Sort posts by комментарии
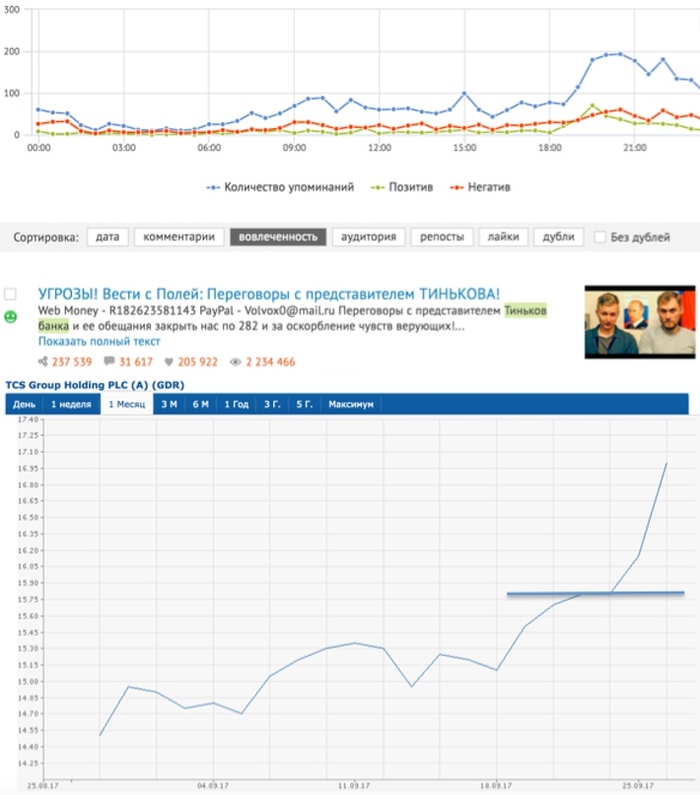 pos(178,237)
